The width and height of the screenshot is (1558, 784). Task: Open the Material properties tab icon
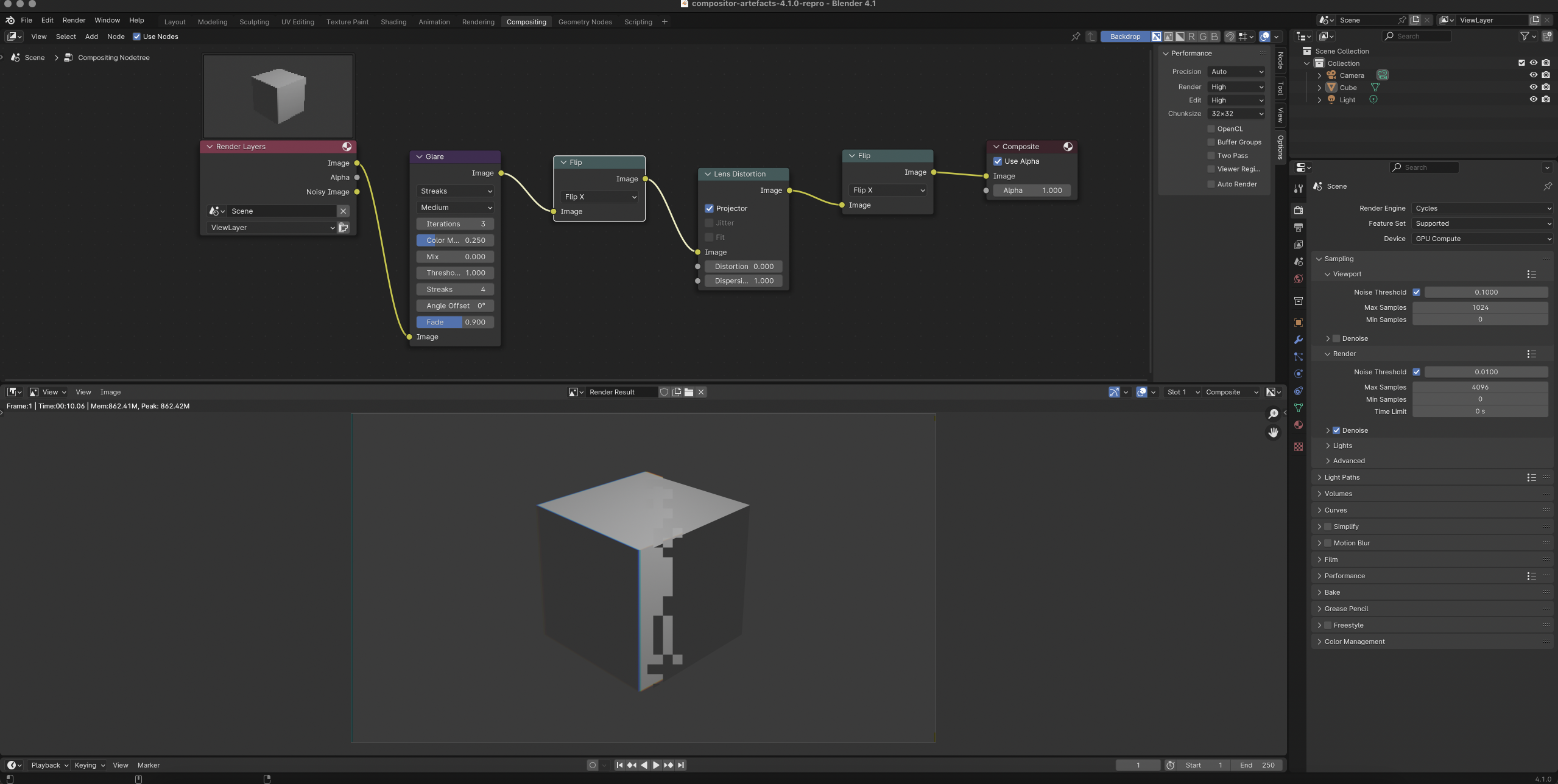[1299, 425]
